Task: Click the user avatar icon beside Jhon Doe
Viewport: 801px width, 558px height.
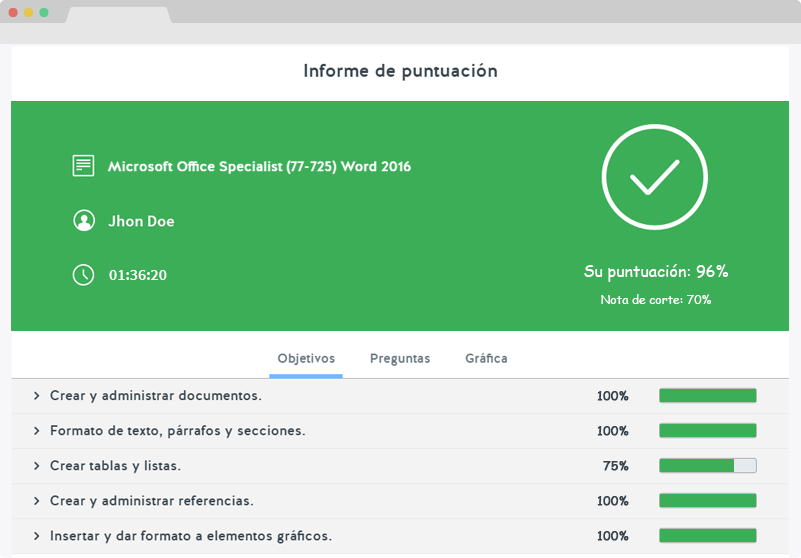Action: coord(84,221)
